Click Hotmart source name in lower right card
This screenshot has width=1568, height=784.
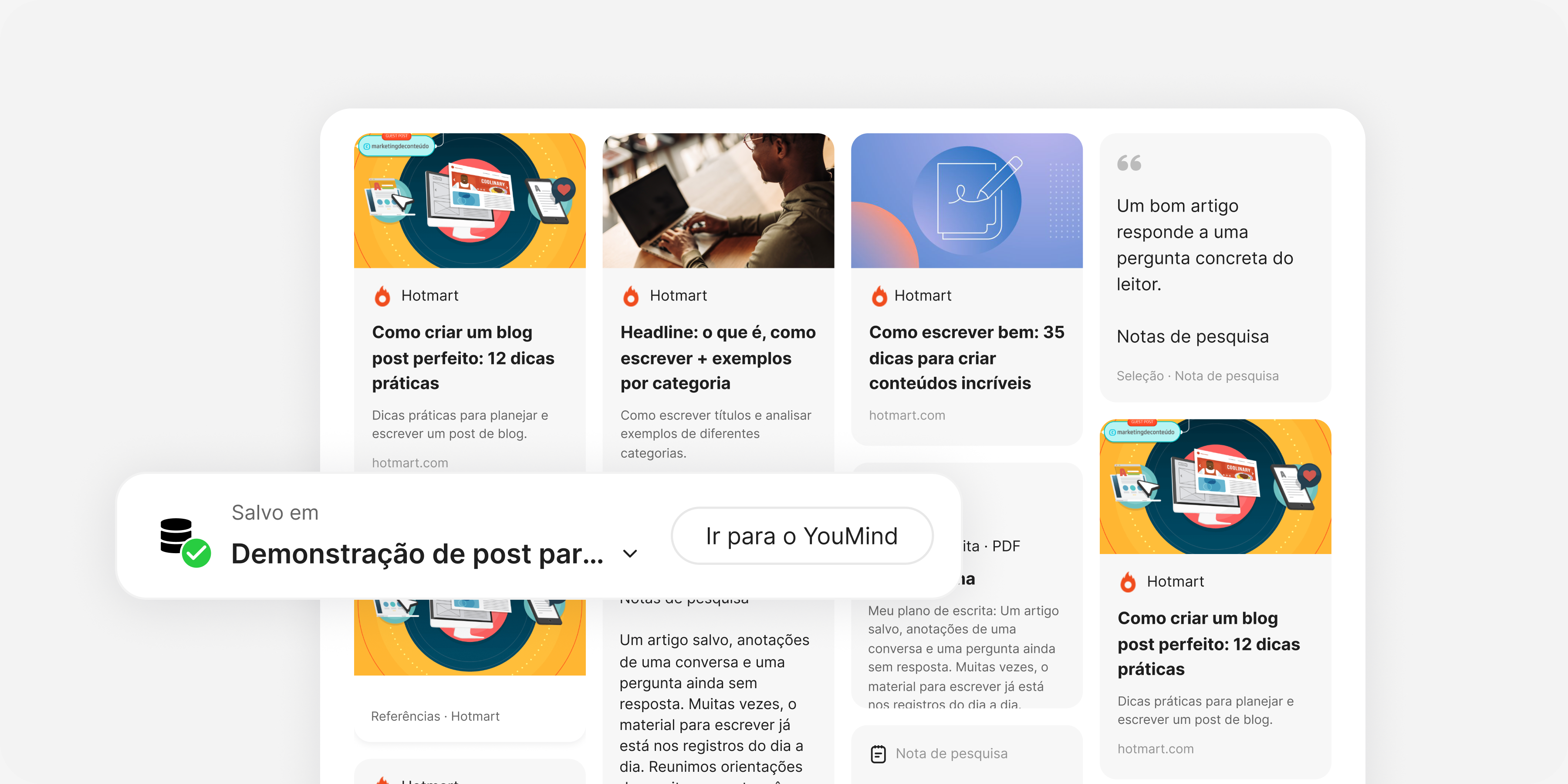click(x=1175, y=582)
